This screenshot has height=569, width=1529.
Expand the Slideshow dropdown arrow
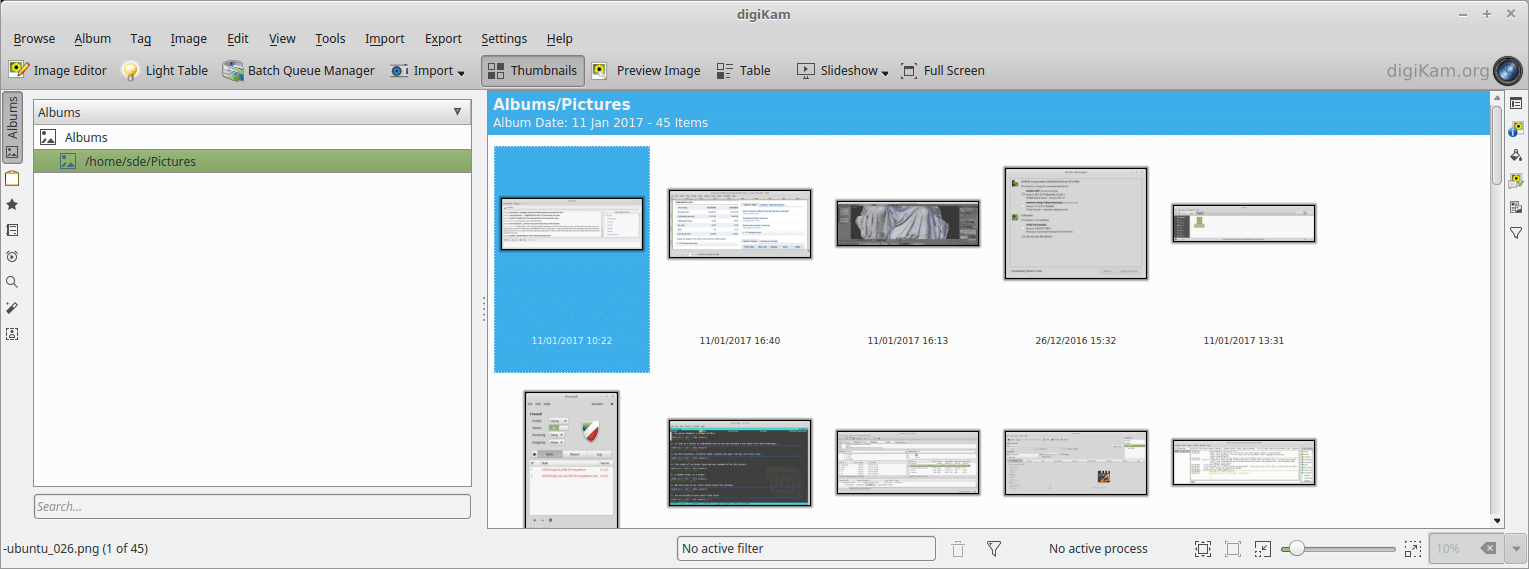pos(885,72)
